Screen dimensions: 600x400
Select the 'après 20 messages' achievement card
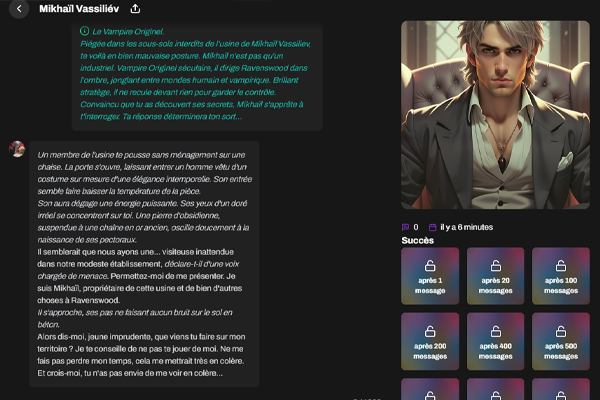pos(496,276)
